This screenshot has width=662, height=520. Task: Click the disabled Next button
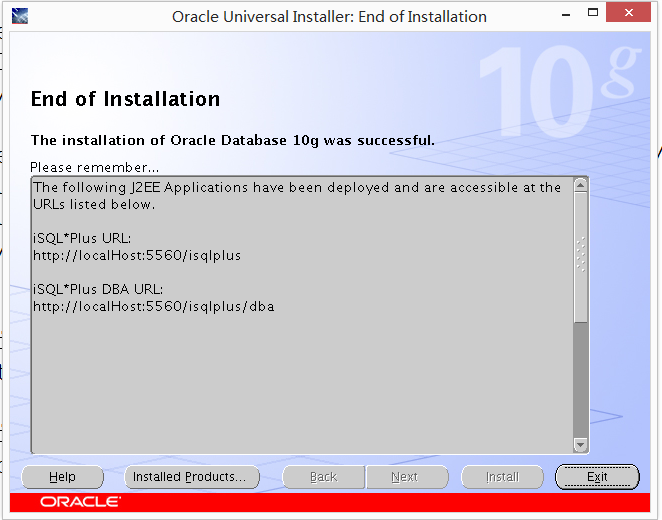(407, 477)
